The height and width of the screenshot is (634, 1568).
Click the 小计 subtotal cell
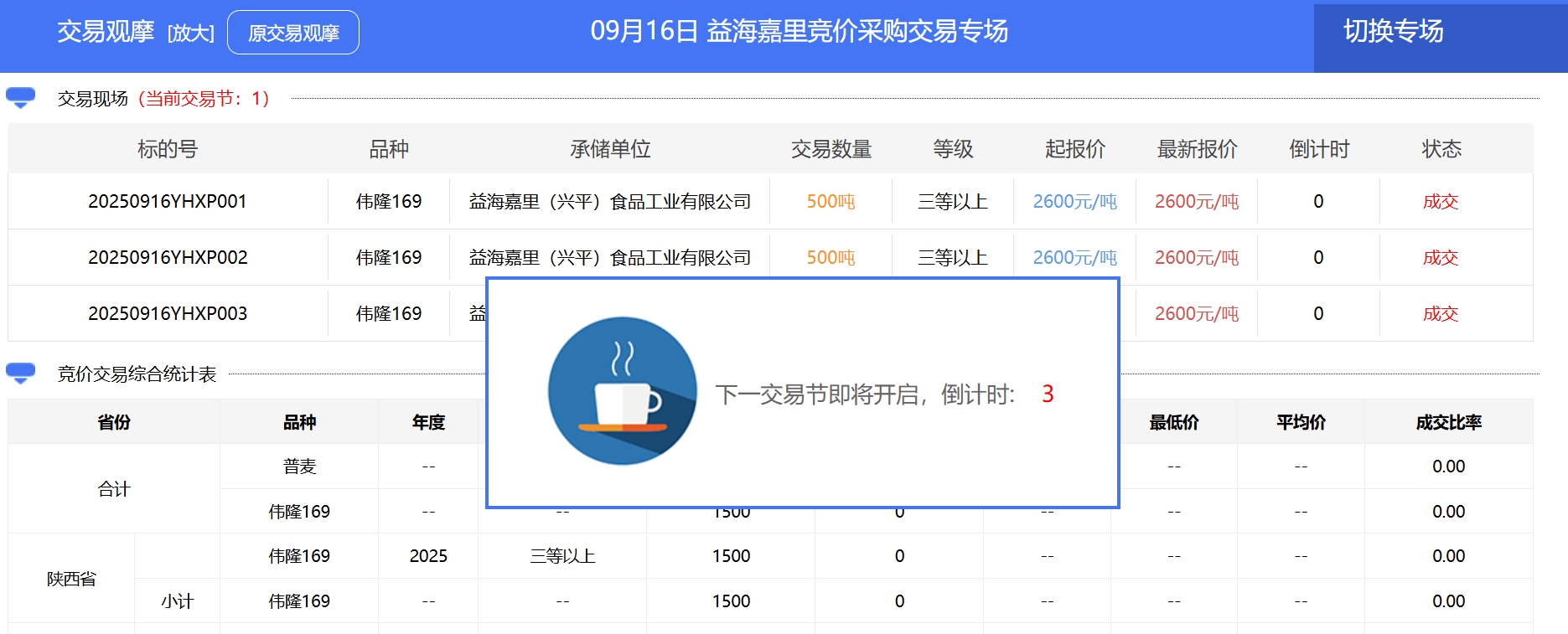coord(177,601)
